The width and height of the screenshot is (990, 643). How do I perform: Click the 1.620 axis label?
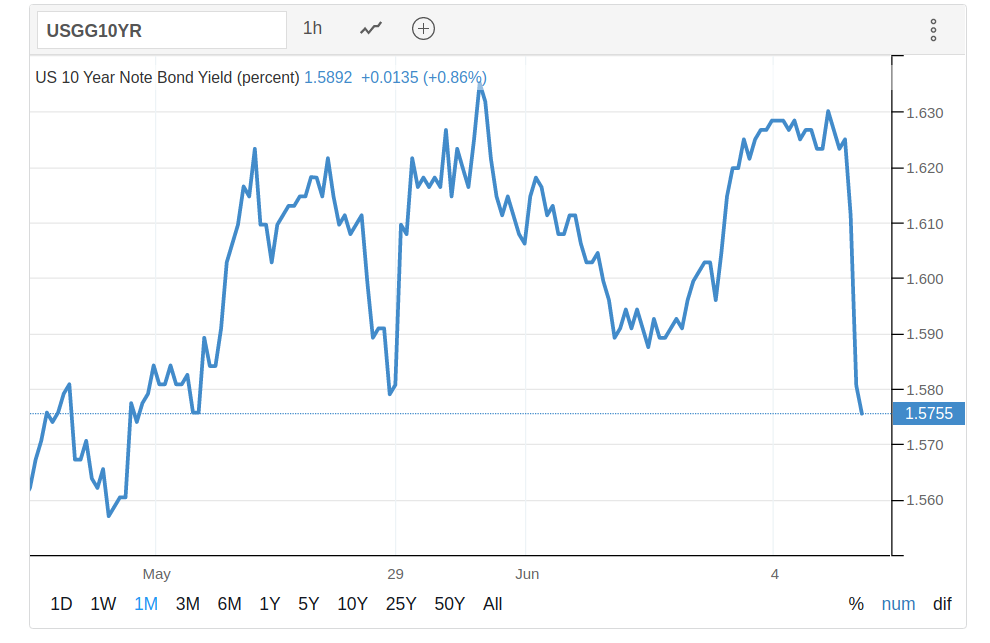[925, 168]
